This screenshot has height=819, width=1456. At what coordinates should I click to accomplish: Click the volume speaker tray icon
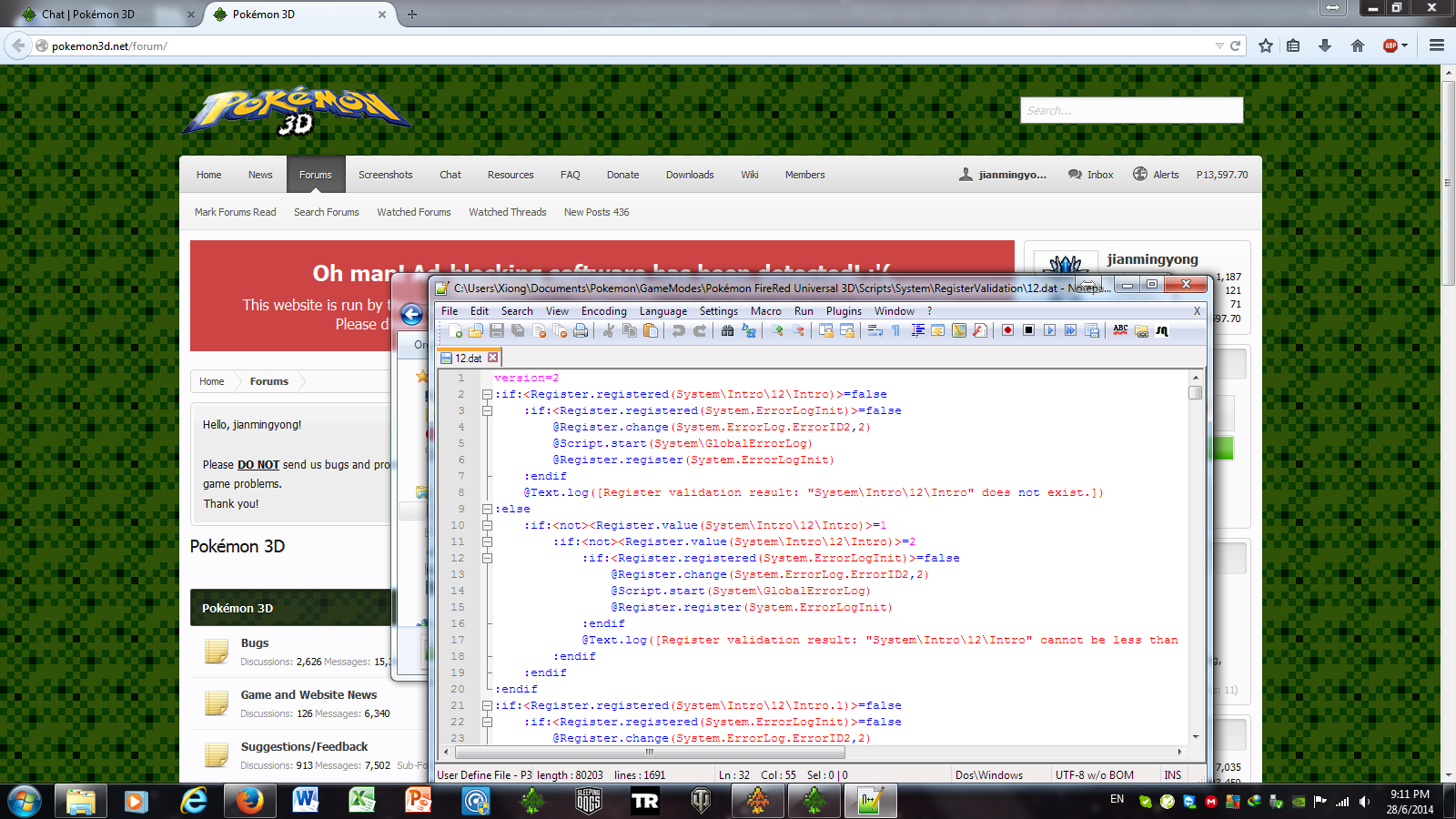point(1364,802)
